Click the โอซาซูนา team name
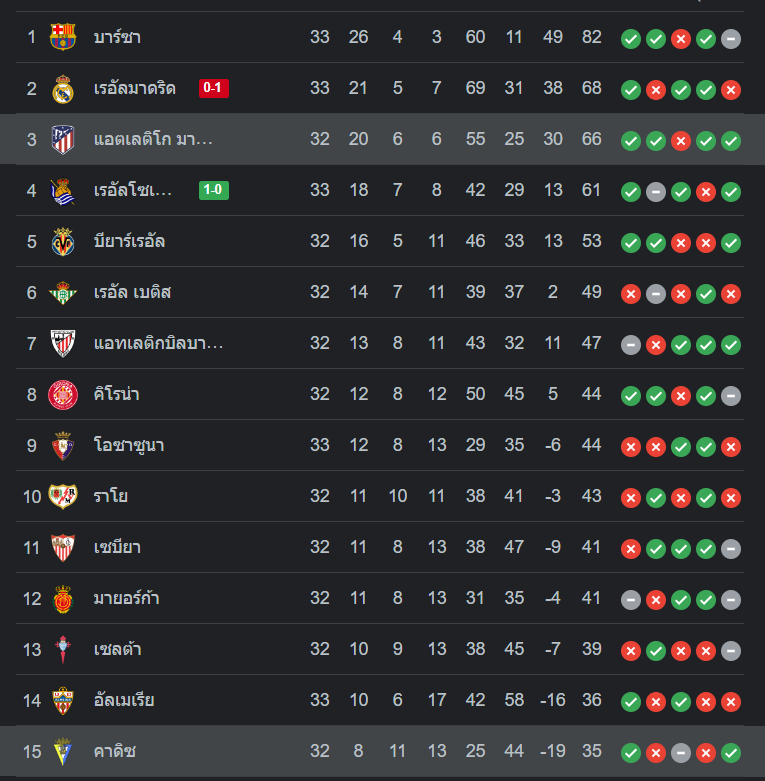Image resolution: width=765 pixels, height=781 pixels. point(128,446)
